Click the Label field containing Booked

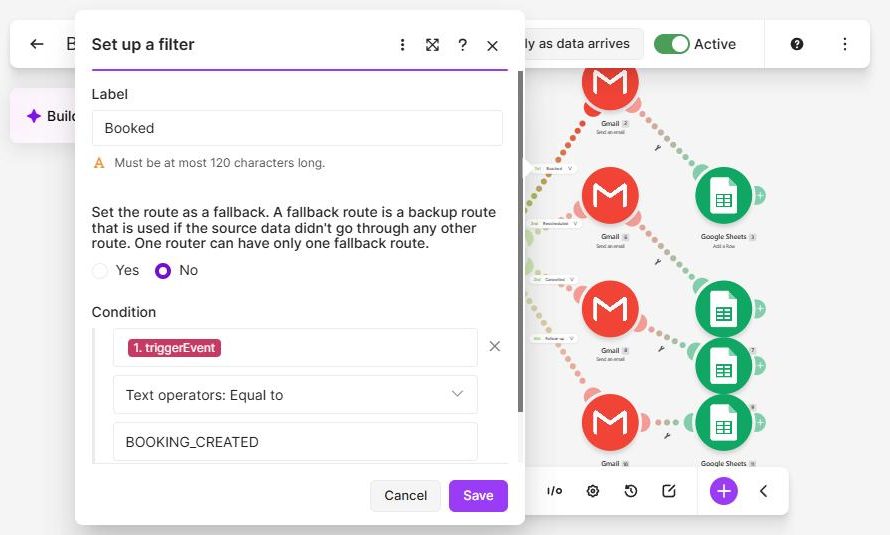click(297, 128)
